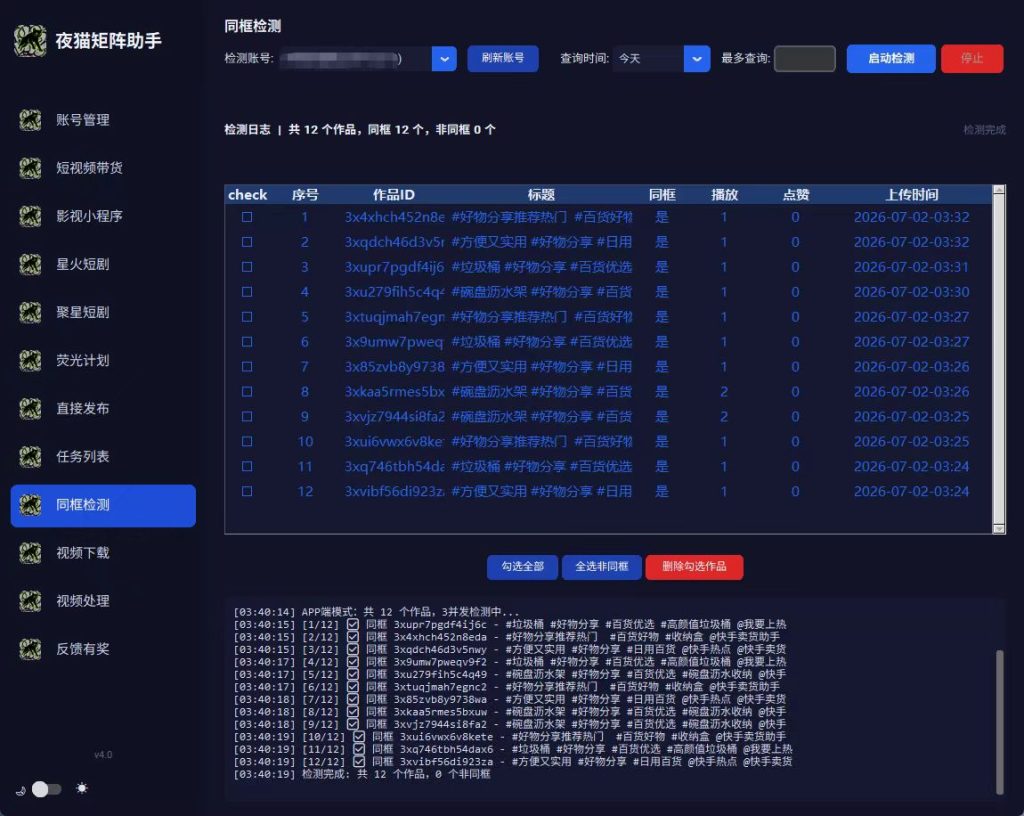Click the 序号 column header

pyautogui.click(x=305, y=195)
